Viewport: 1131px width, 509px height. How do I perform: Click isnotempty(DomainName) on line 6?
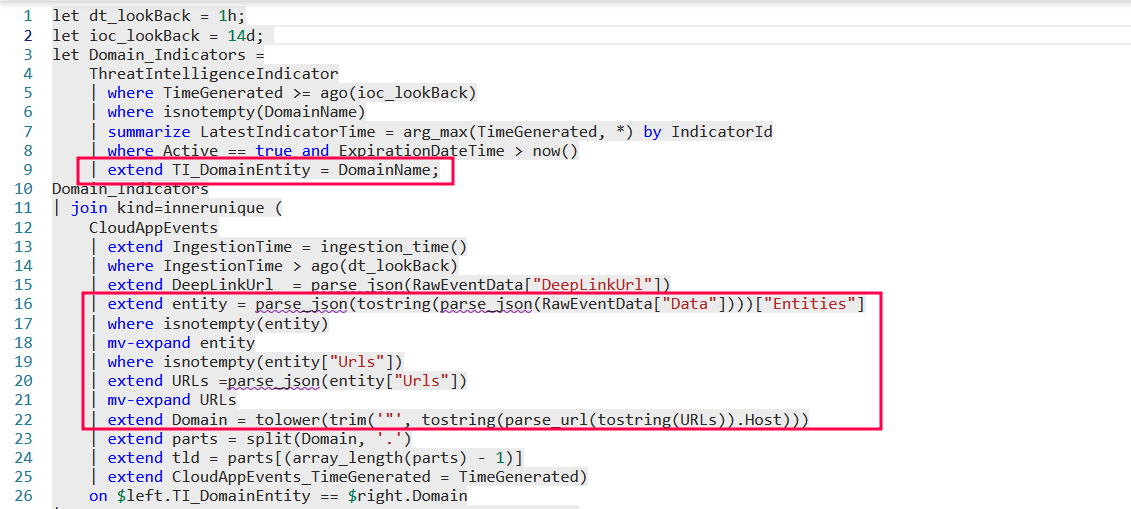[x=265, y=112]
